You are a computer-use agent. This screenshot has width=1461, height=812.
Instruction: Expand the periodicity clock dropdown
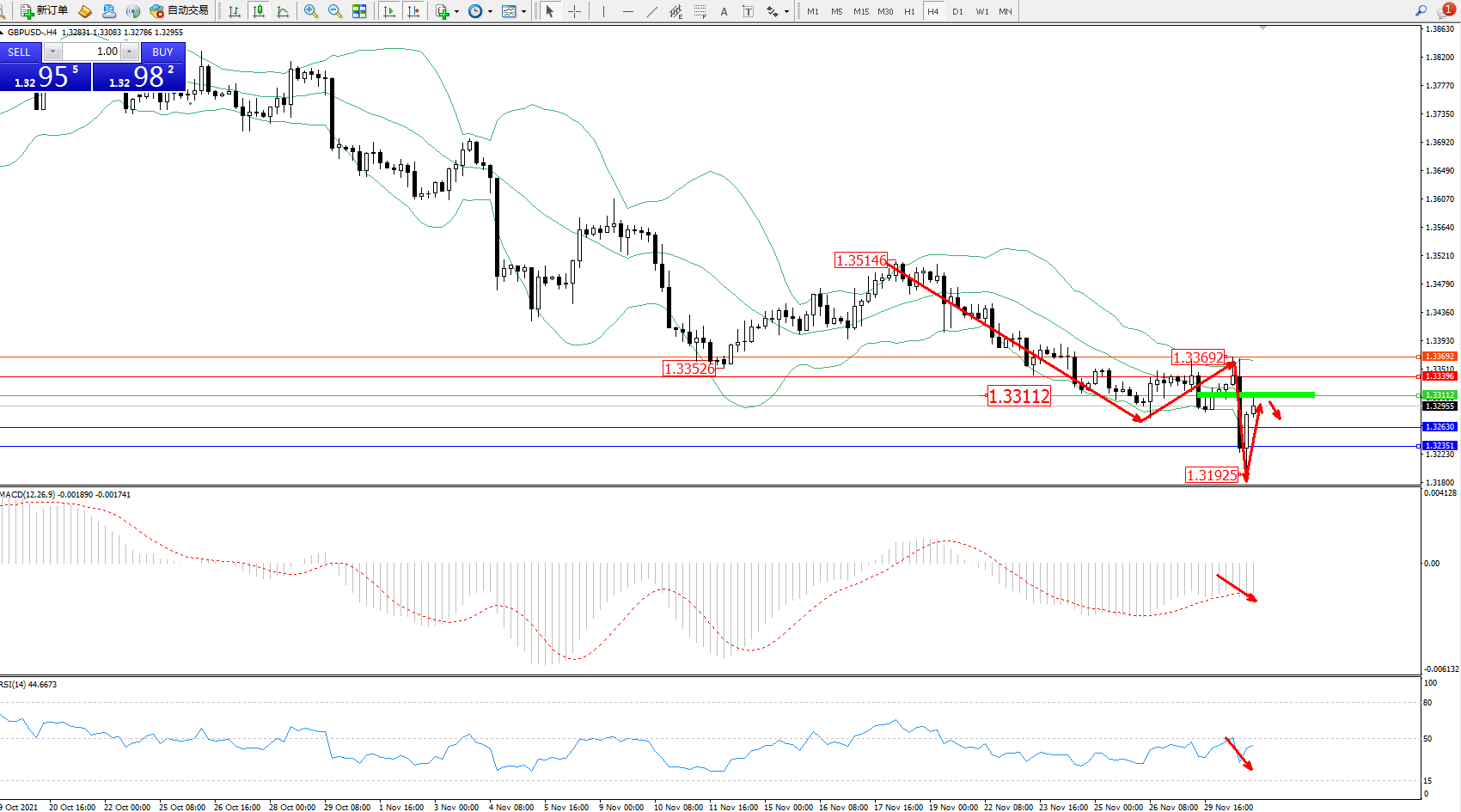(490, 12)
